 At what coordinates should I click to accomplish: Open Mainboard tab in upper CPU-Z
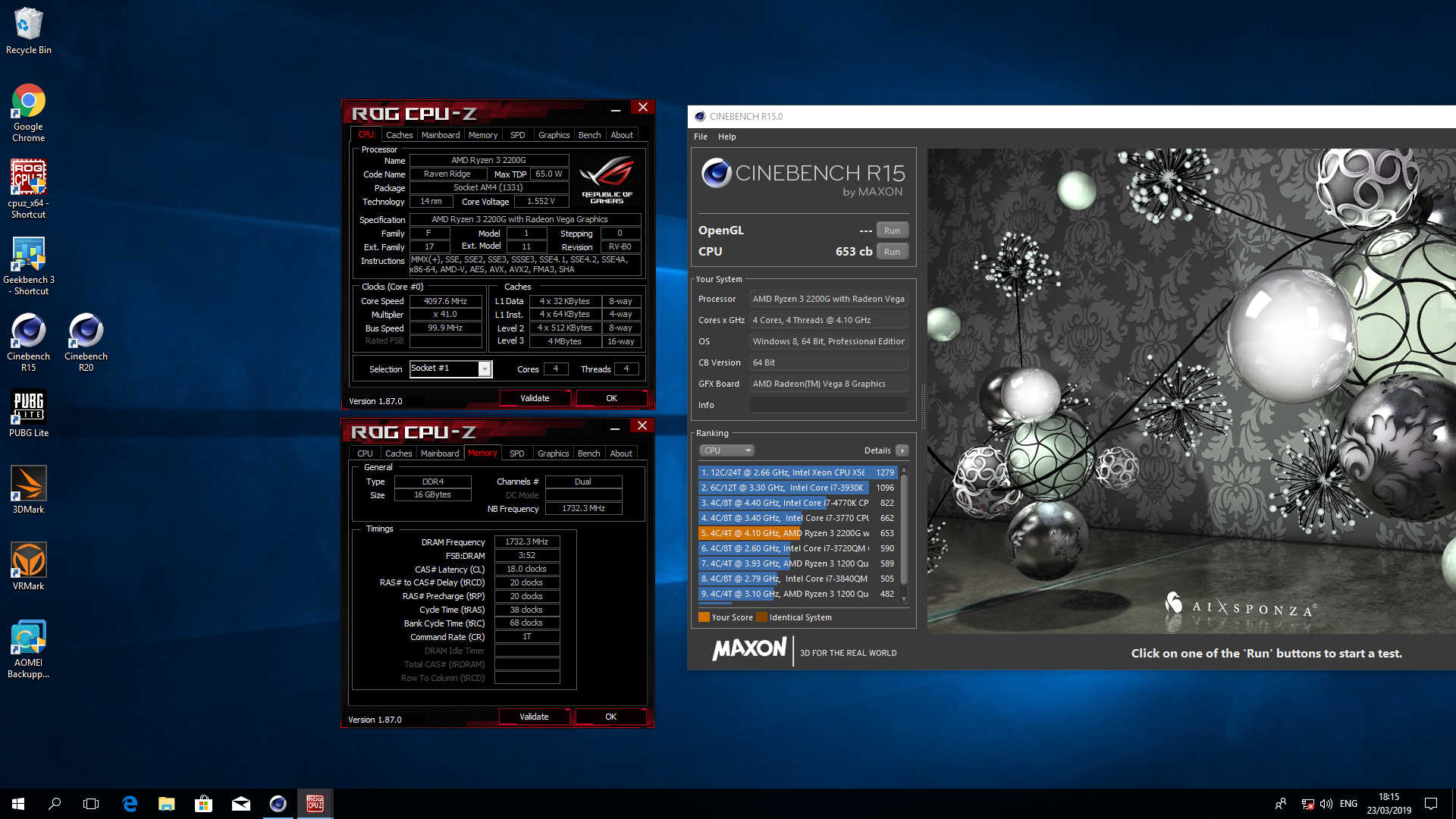441,135
